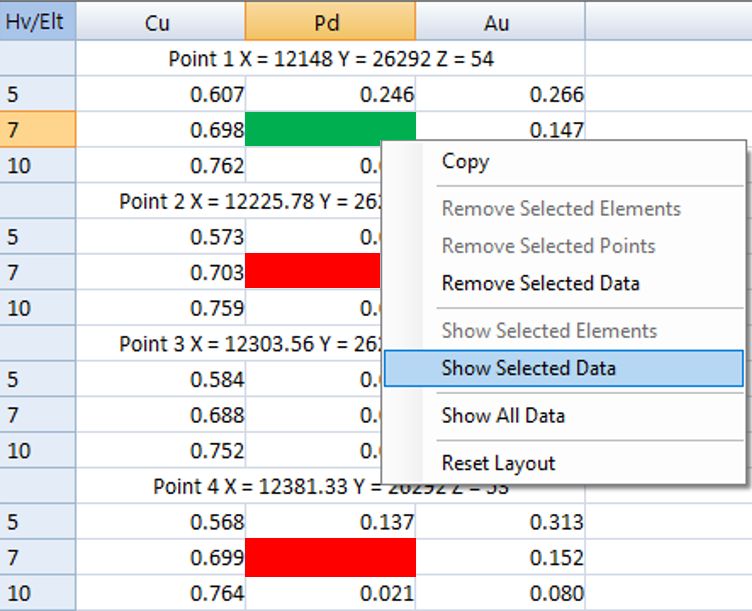The height and width of the screenshot is (611, 752).
Task: Click Show All Data menu item
Action: pos(503,415)
